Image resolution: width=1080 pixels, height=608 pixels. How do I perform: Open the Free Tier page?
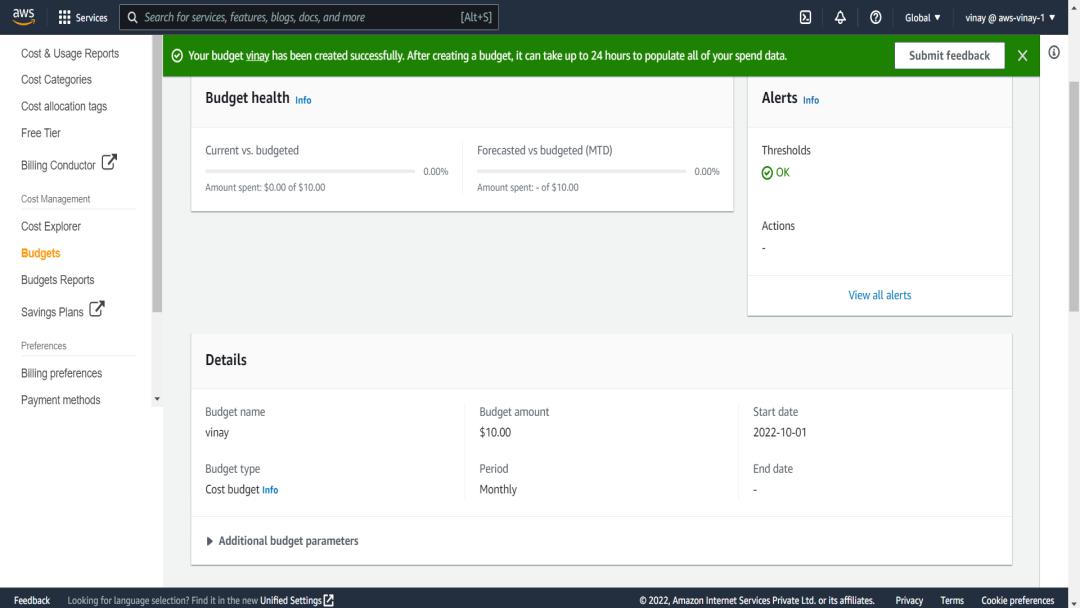(x=41, y=133)
